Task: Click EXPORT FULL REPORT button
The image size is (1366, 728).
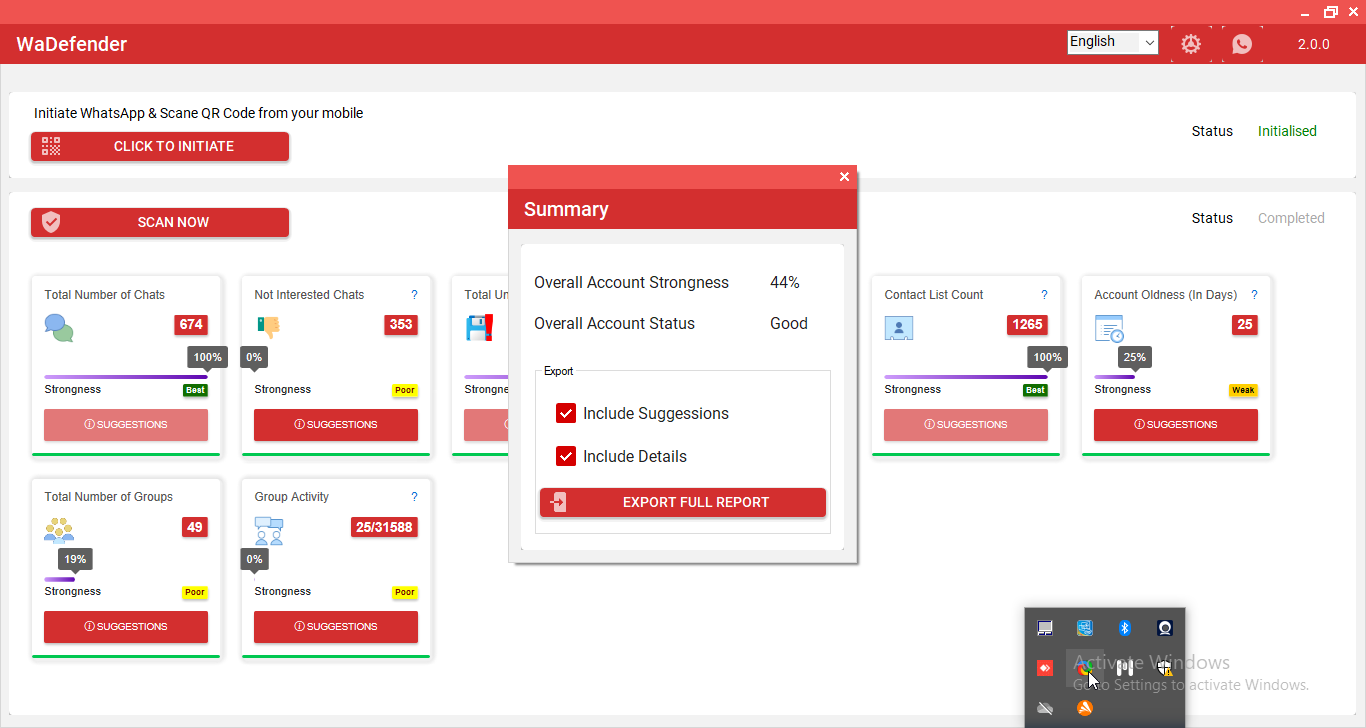Action: tap(683, 502)
